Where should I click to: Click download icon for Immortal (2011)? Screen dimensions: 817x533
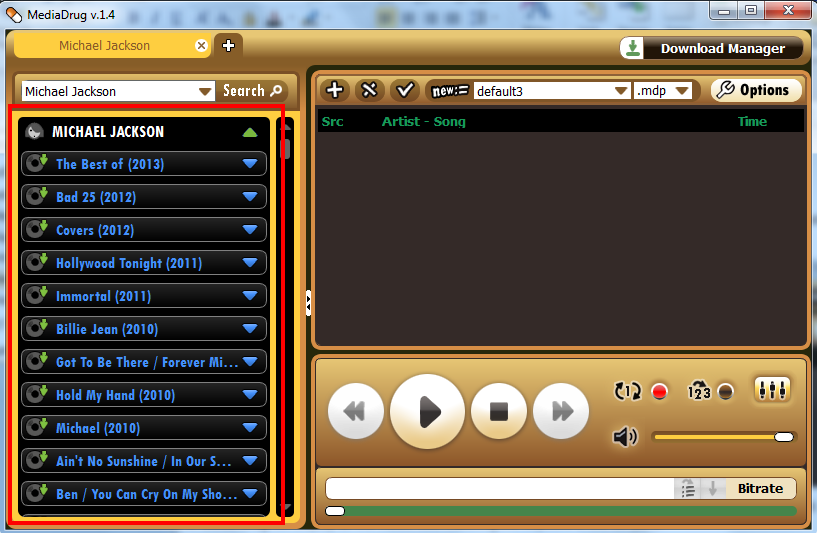(x=37, y=295)
